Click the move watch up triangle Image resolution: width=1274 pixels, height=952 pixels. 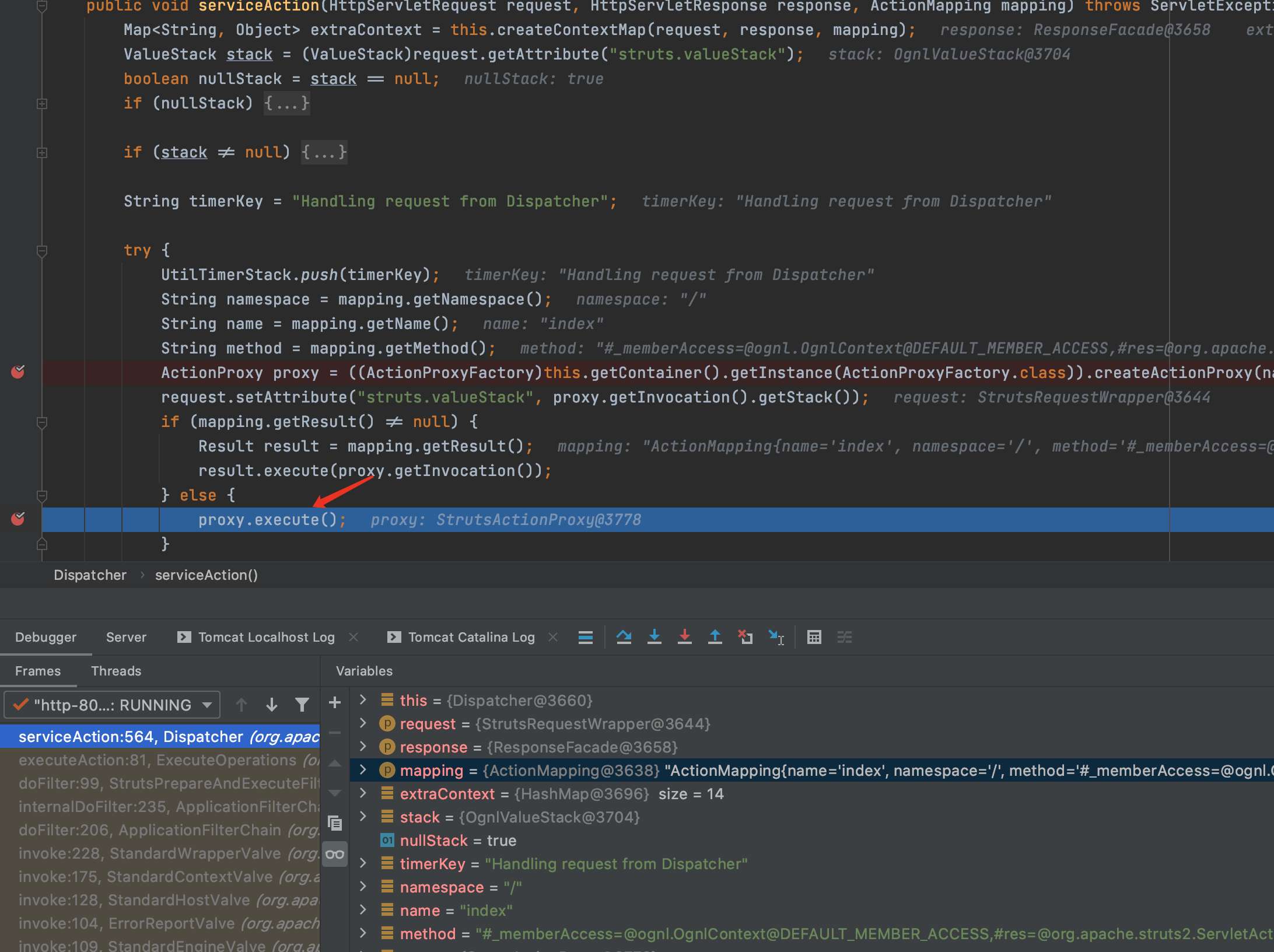335,763
